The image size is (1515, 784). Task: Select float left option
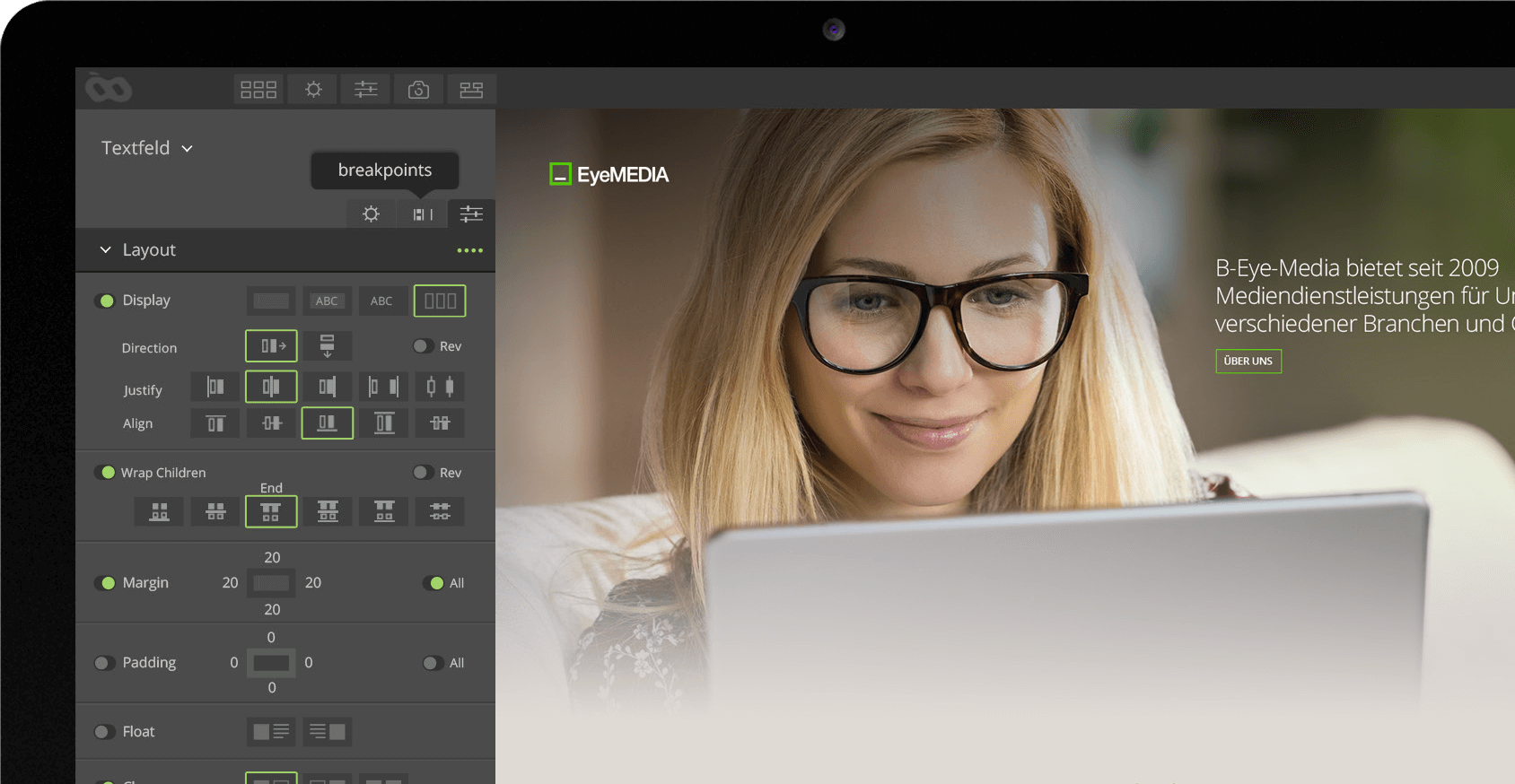(x=271, y=732)
